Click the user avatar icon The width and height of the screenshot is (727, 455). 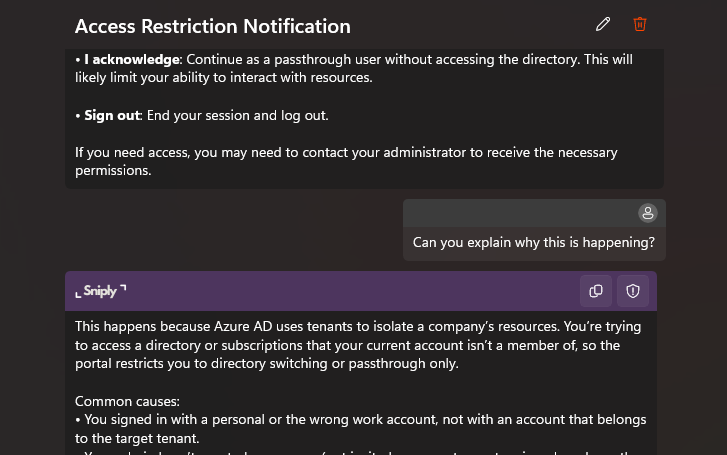tap(648, 213)
